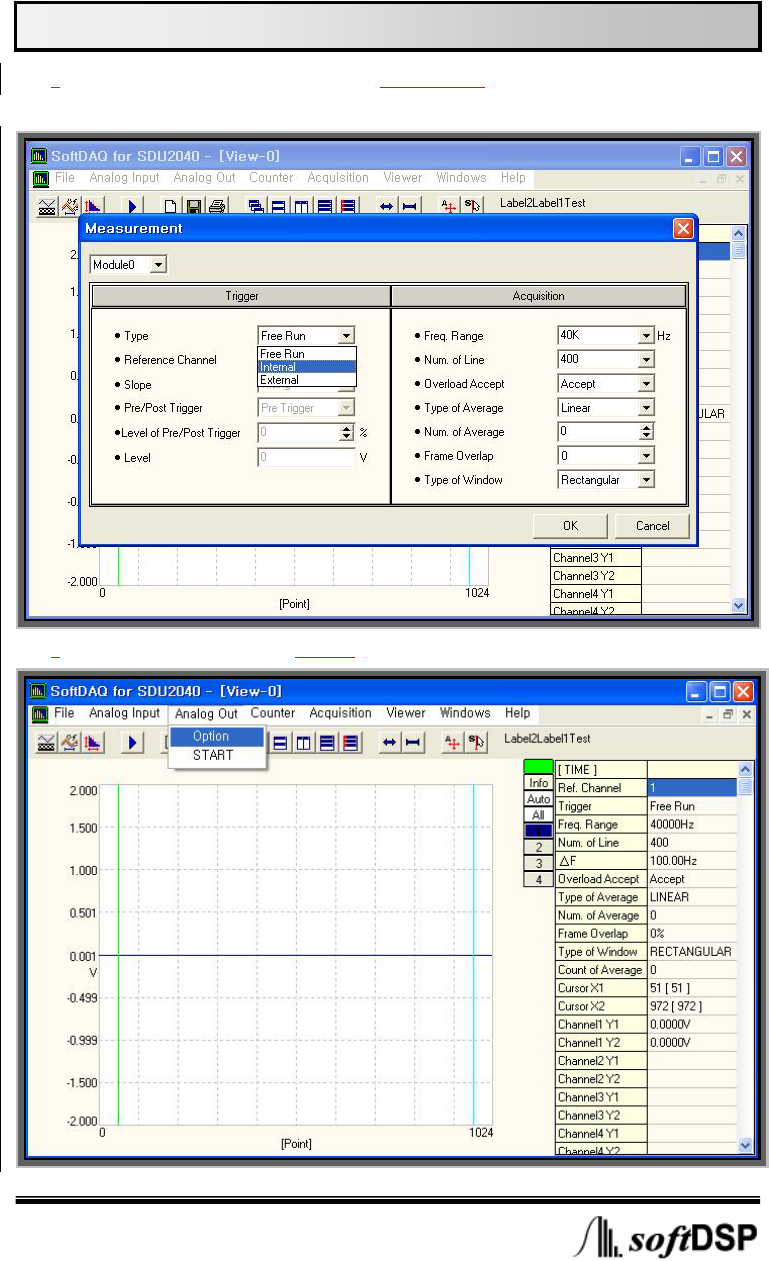
Task: Choose Internal from the Type dropdown list
Action: (x=306, y=367)
